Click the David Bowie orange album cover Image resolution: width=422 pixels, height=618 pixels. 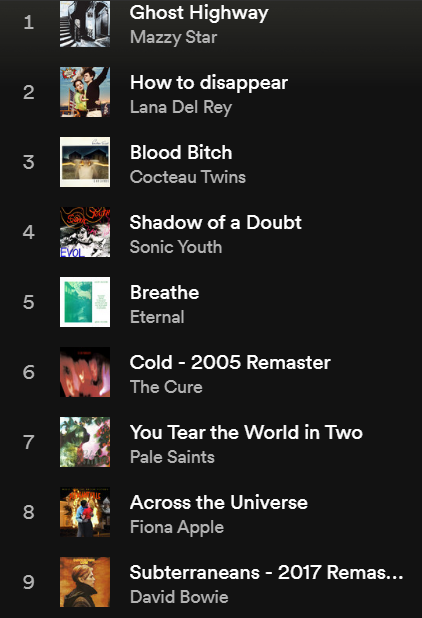coord(85,582)
